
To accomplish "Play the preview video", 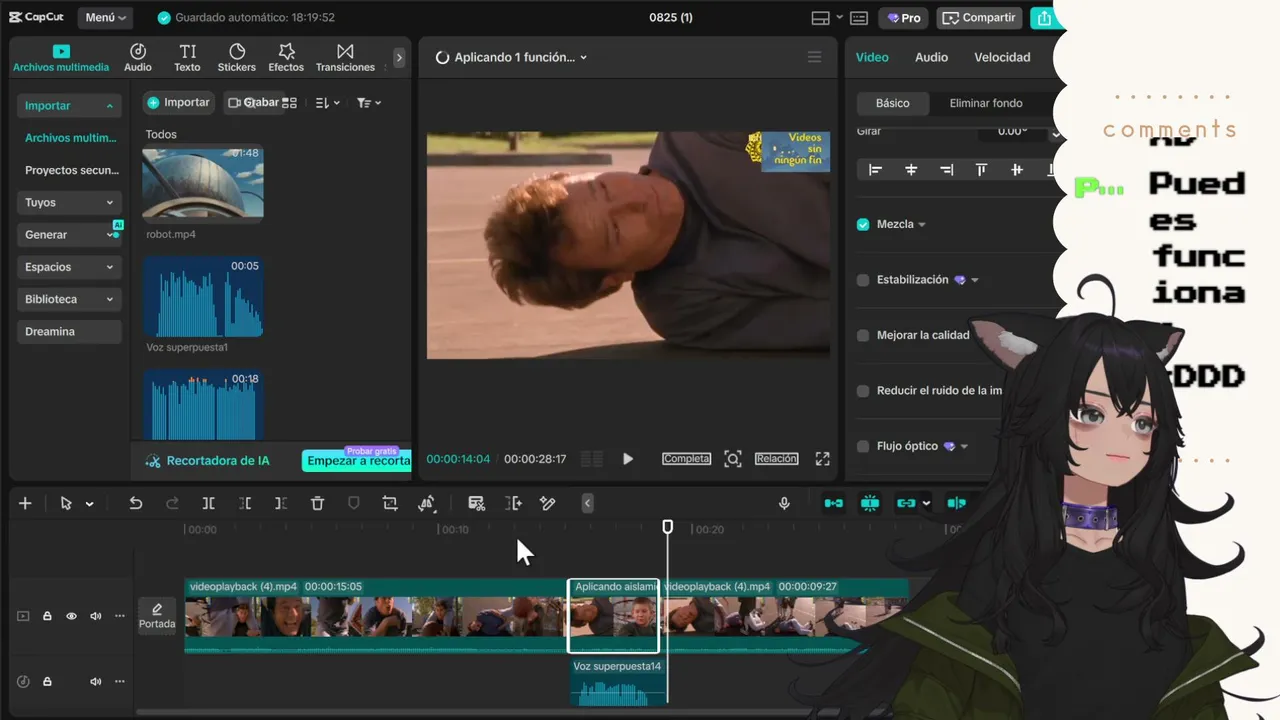I will [x=628, y=459].
